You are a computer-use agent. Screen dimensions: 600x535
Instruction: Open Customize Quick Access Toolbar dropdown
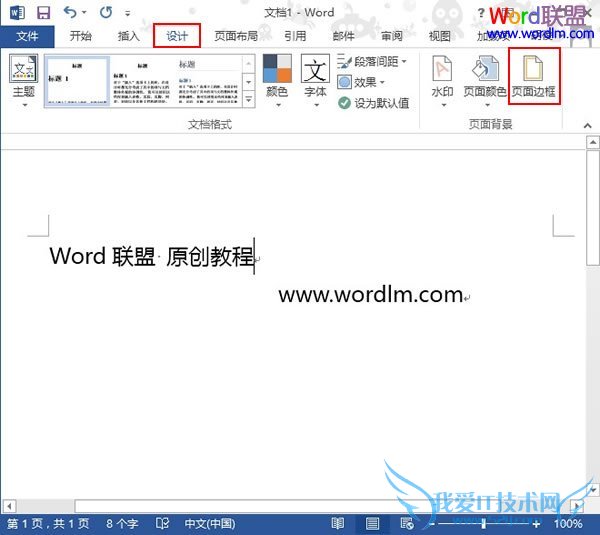[128, 13]
